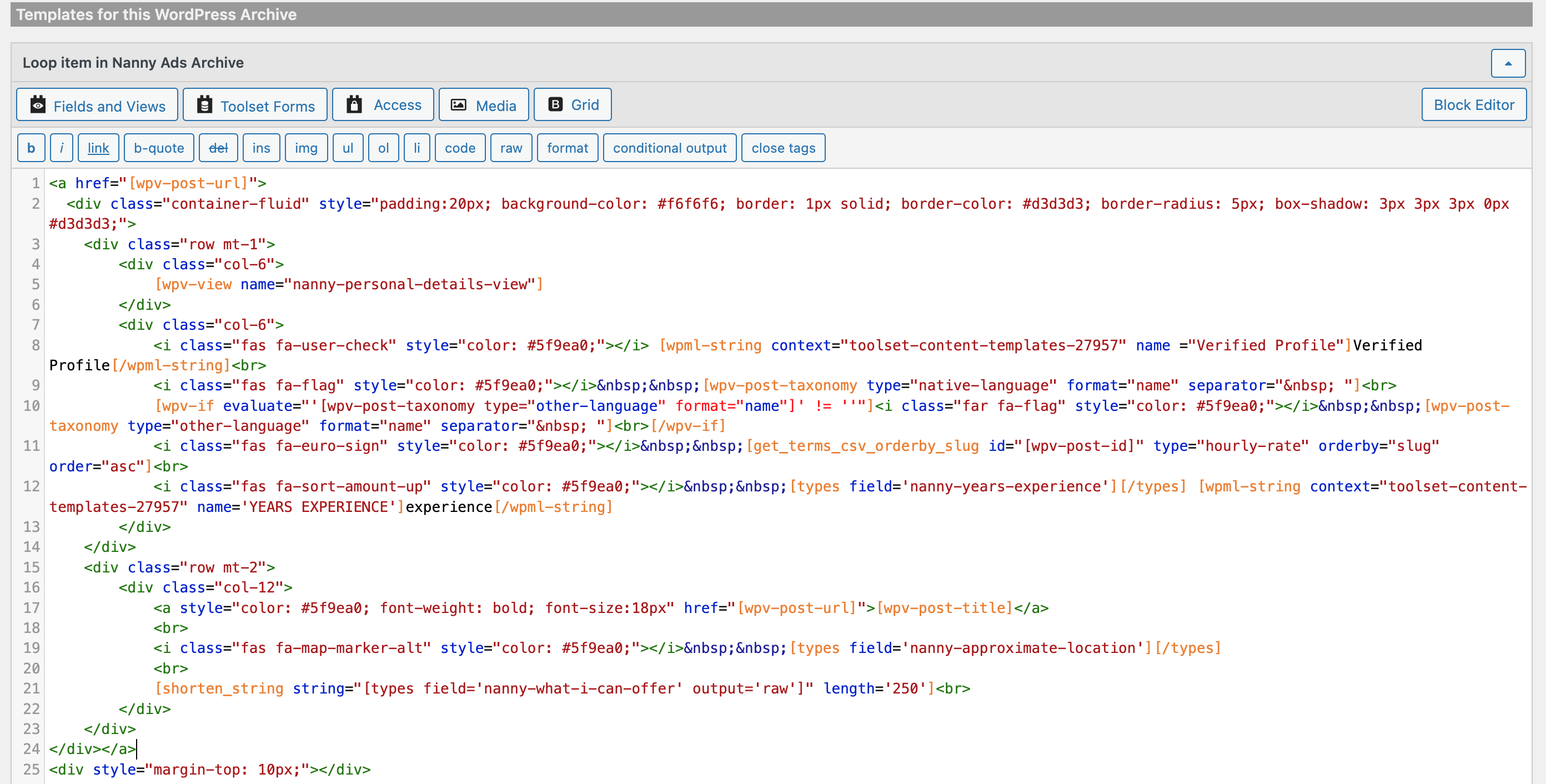The width and height of the screenshot is (1546, 784).
Task: Click the [wpv-post-title] shortcode
Action: (945, 607)
